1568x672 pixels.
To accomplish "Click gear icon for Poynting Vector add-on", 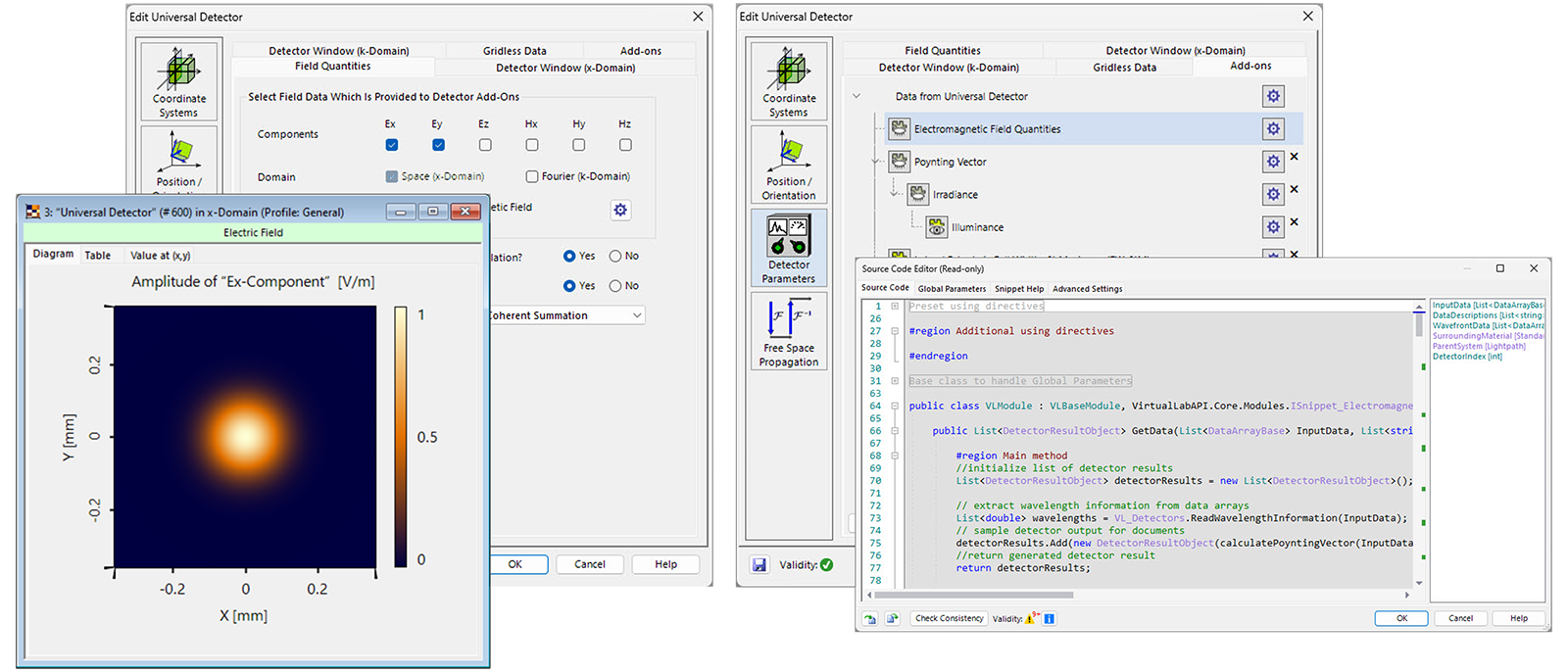I will click(x=1272, y=162).
